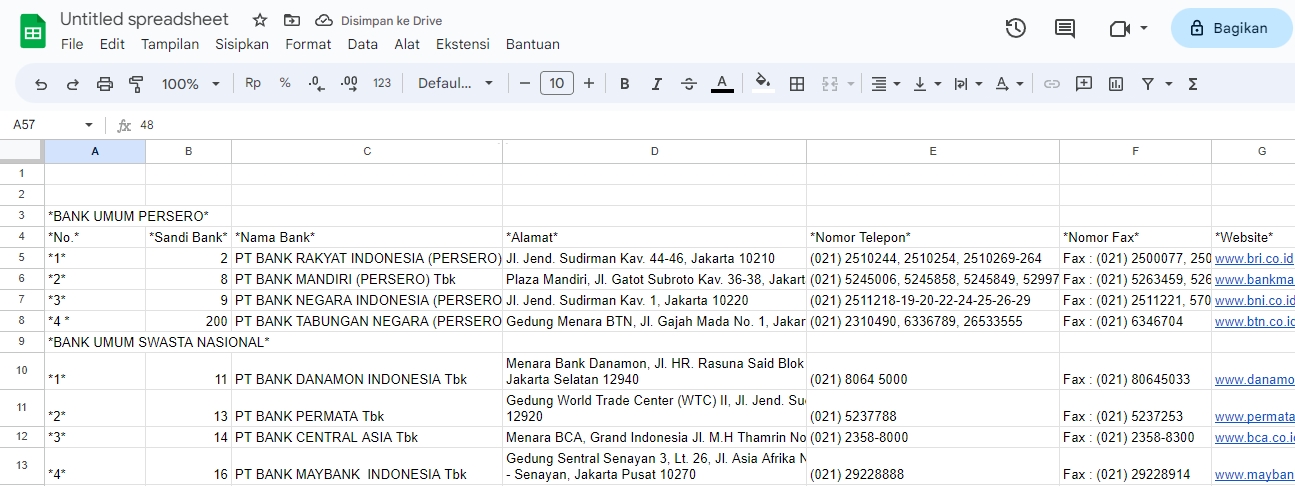Toggle bold formatting
This screenshot has height=486, width=1295.
pos(625,84)
